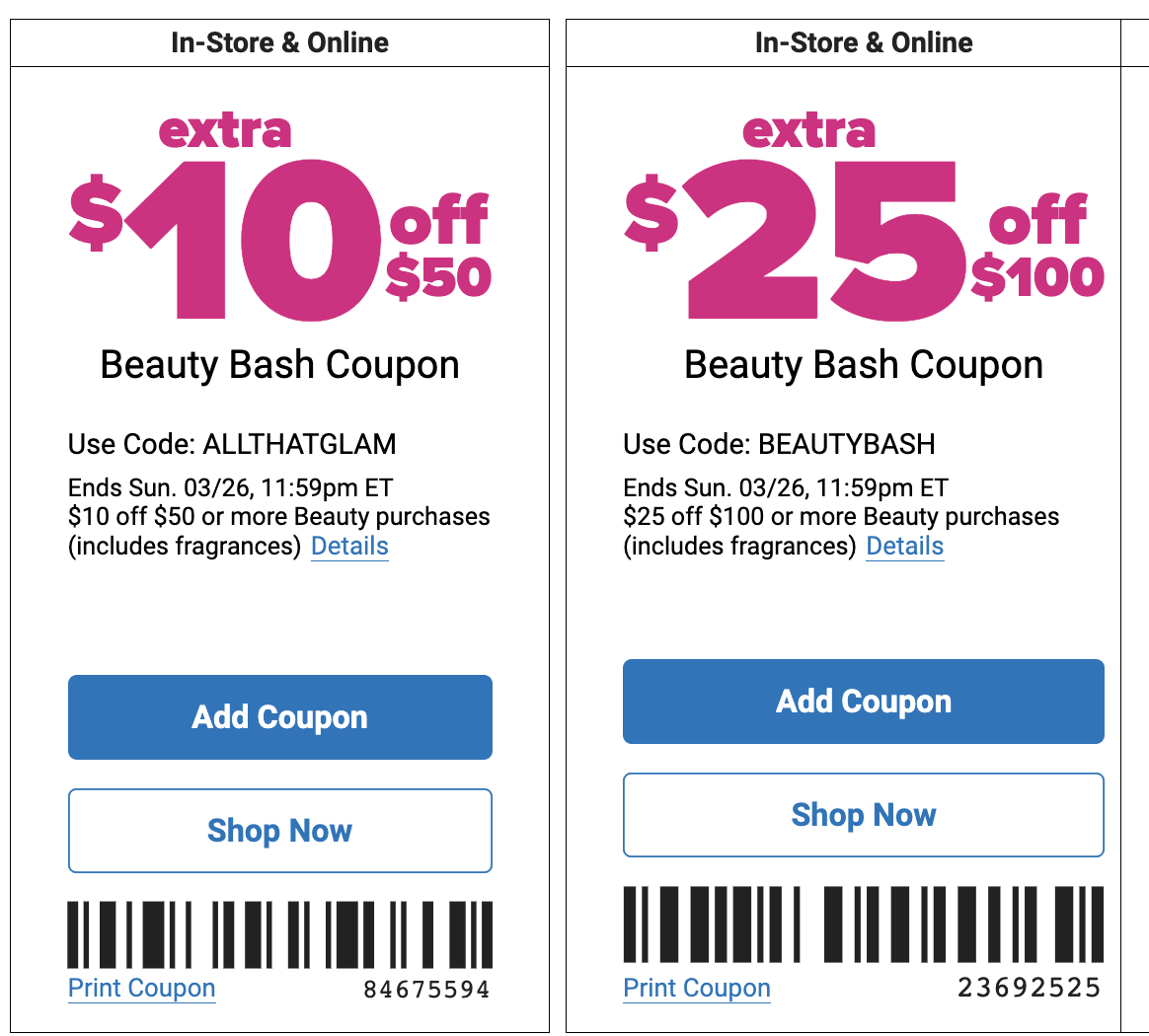Print the $10 off $50 coupon
The height and width of the screenshot is (1036, 1149).
pos(141,988)
